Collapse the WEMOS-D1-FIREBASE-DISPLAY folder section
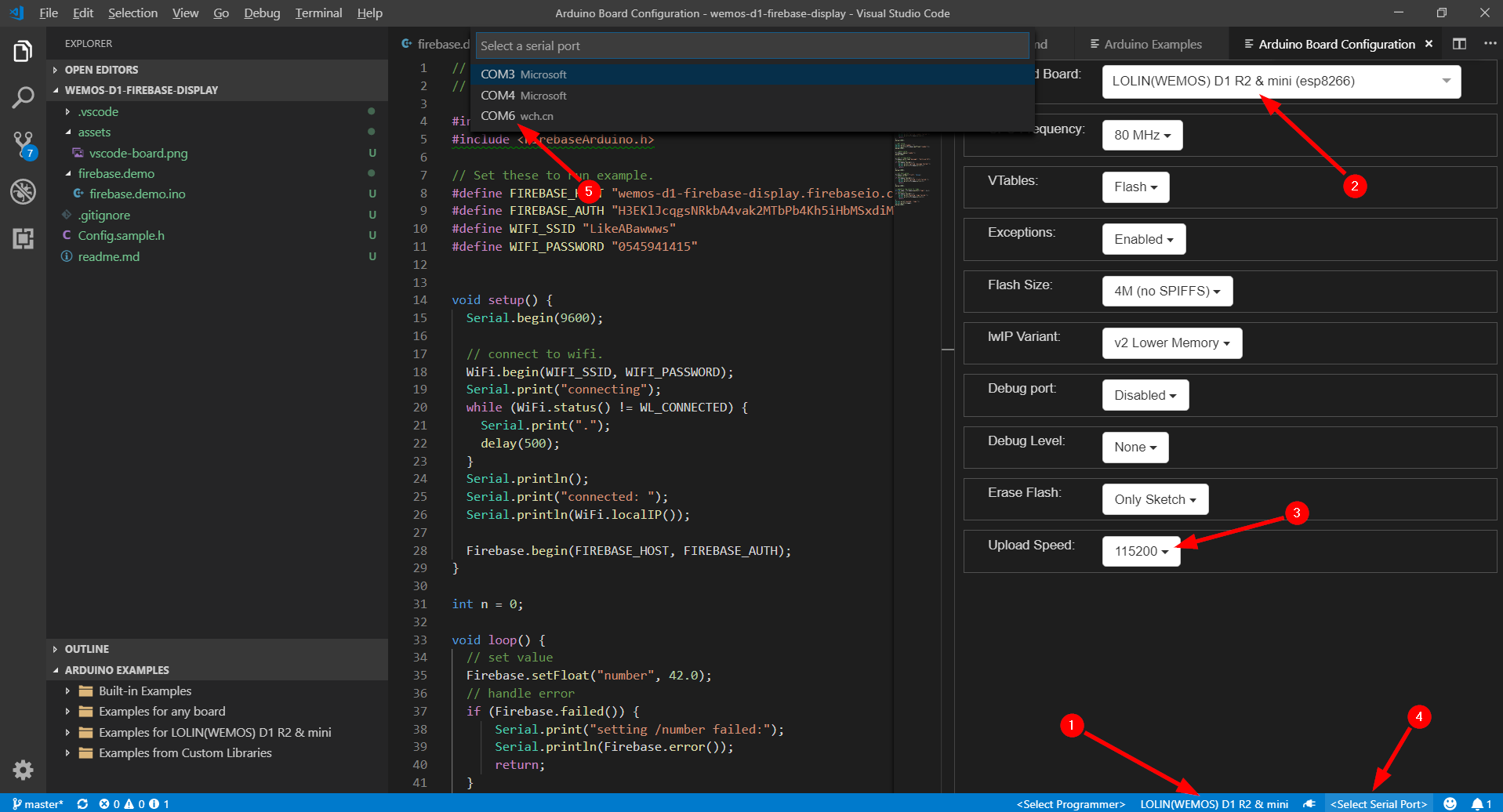 (x=217, y=90)
